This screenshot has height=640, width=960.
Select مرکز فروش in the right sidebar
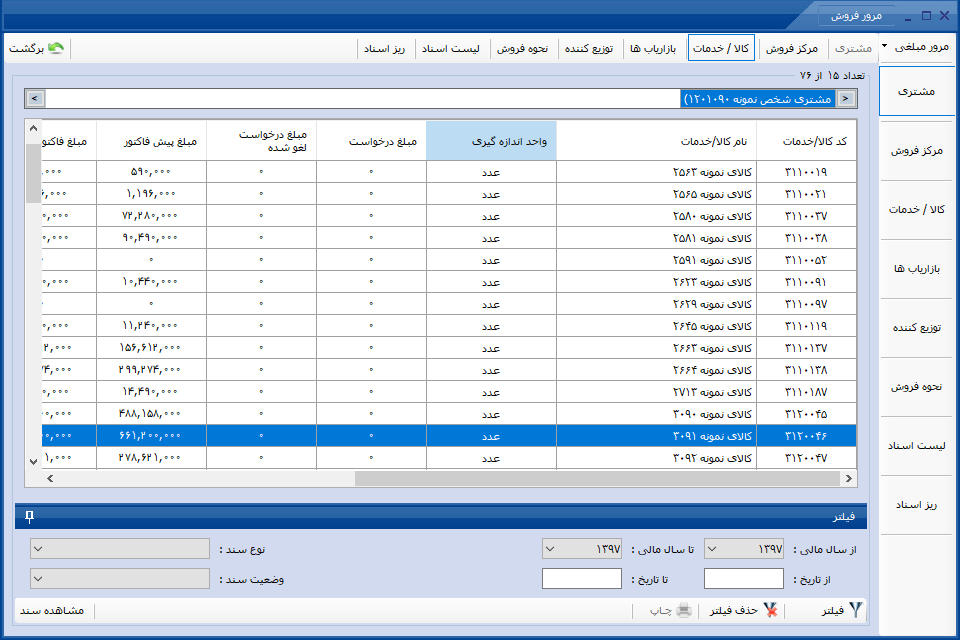tap(917, 151)
